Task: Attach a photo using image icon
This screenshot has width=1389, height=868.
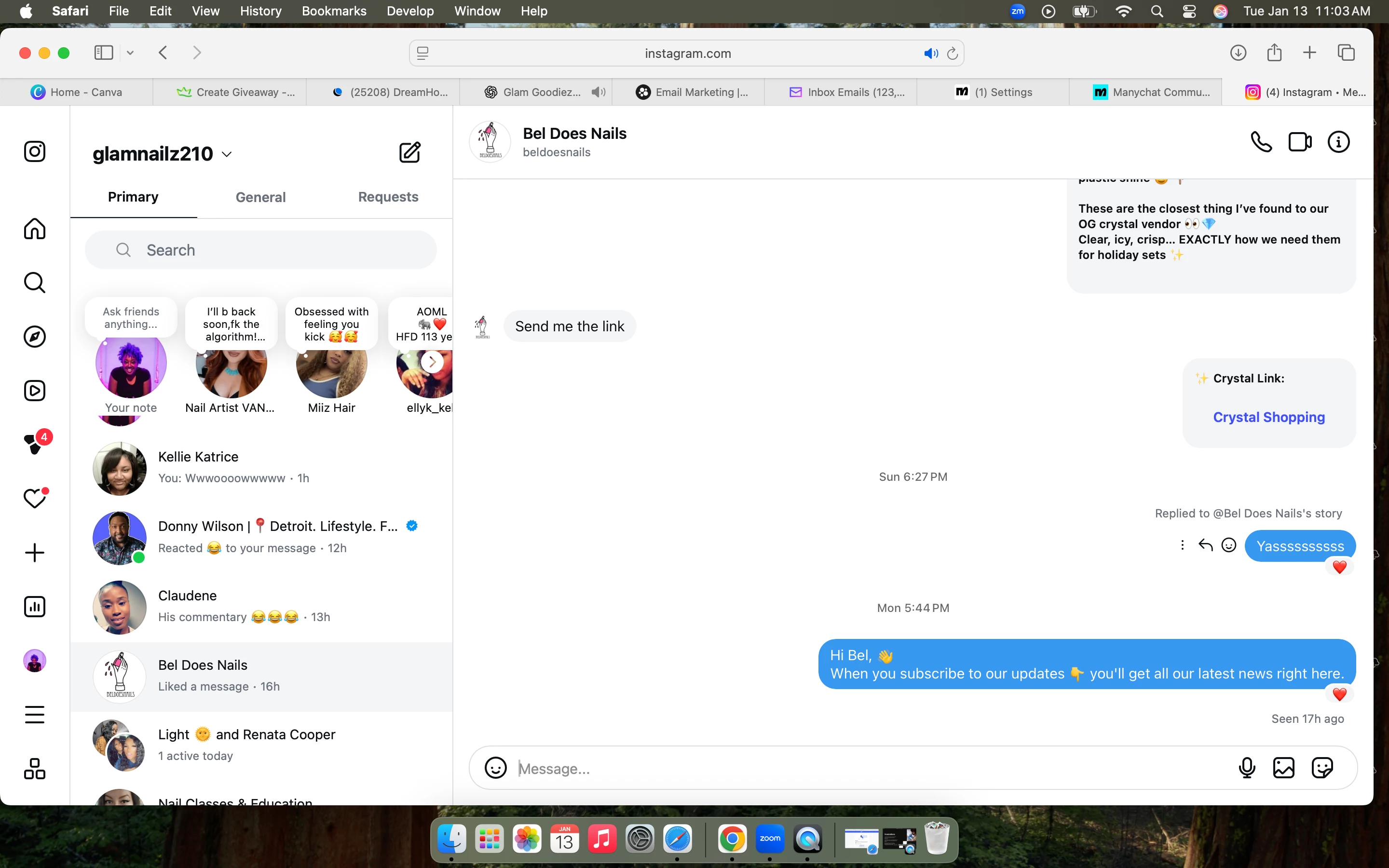Action: [1283, 768]
